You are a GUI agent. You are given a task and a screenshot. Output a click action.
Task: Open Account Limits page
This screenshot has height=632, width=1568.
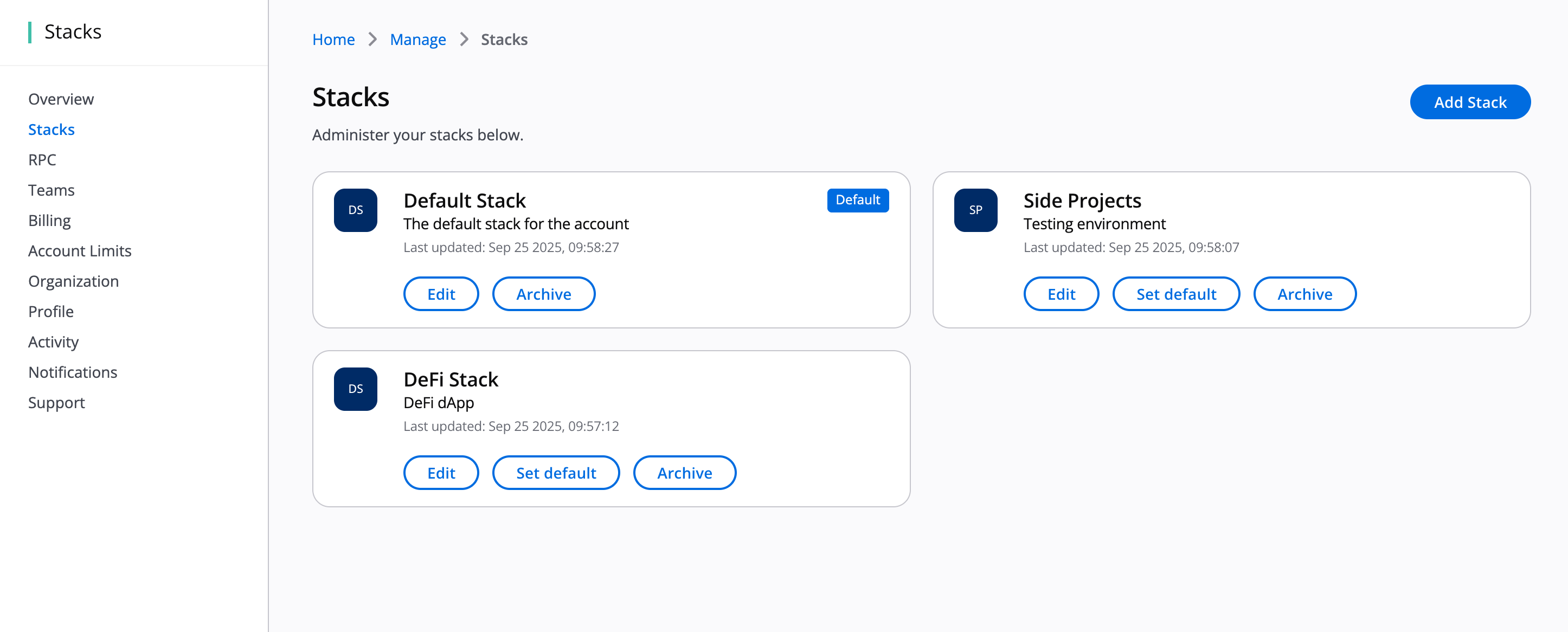tap(80, 251)
